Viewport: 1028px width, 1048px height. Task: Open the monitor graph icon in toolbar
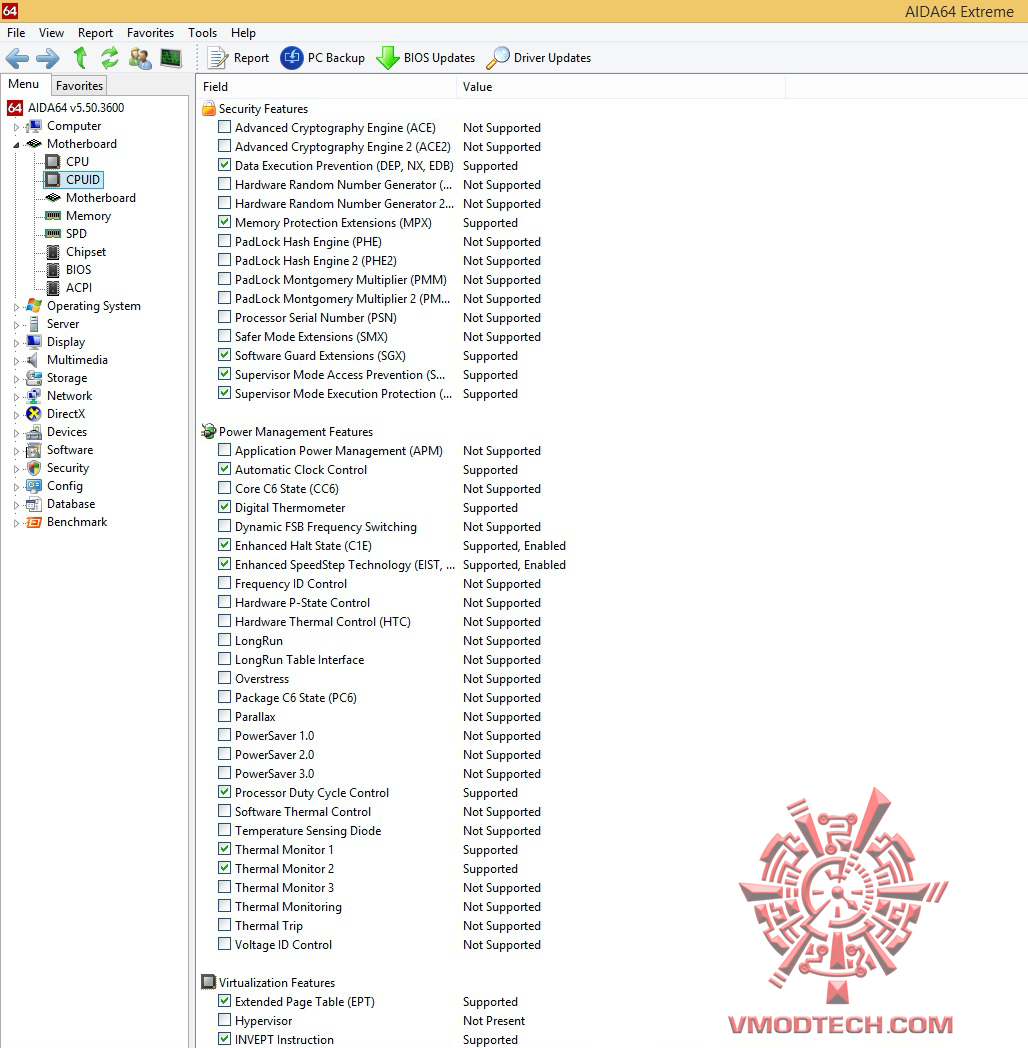[x=171, y=58]
